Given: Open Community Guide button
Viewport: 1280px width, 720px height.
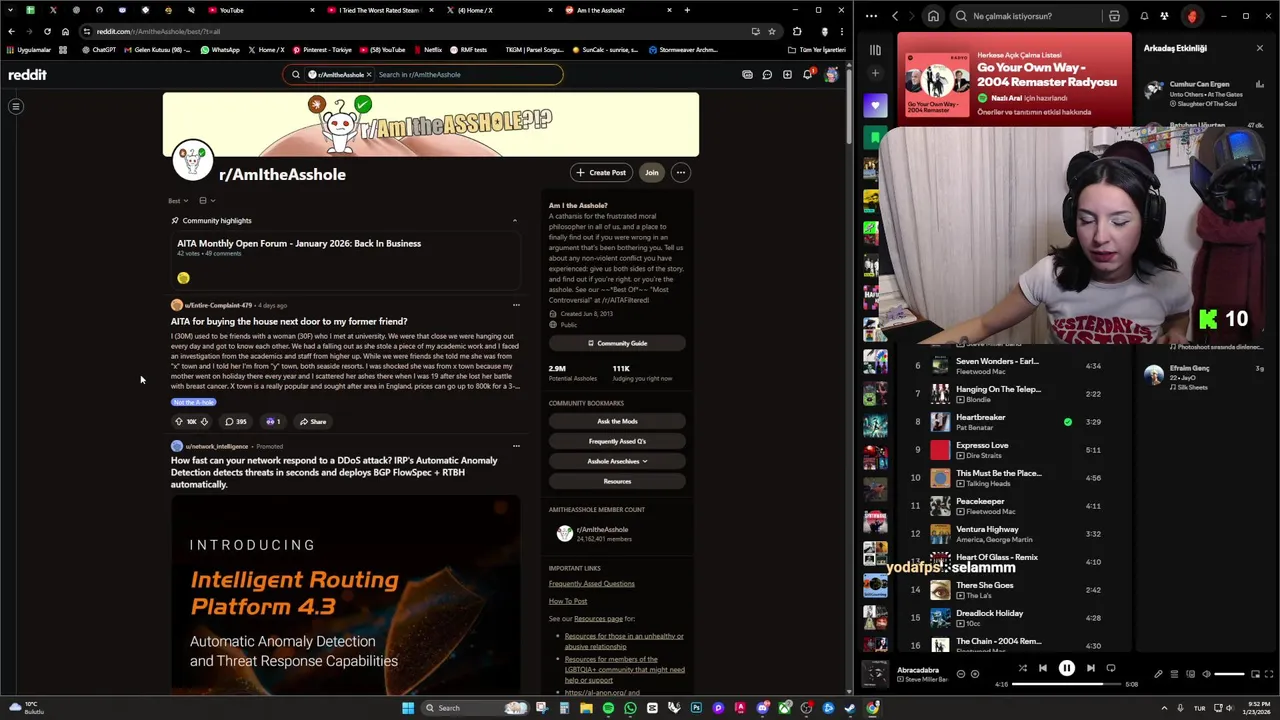Looking at the screenshot, I should pyautogui.click(x=617, y=344).
